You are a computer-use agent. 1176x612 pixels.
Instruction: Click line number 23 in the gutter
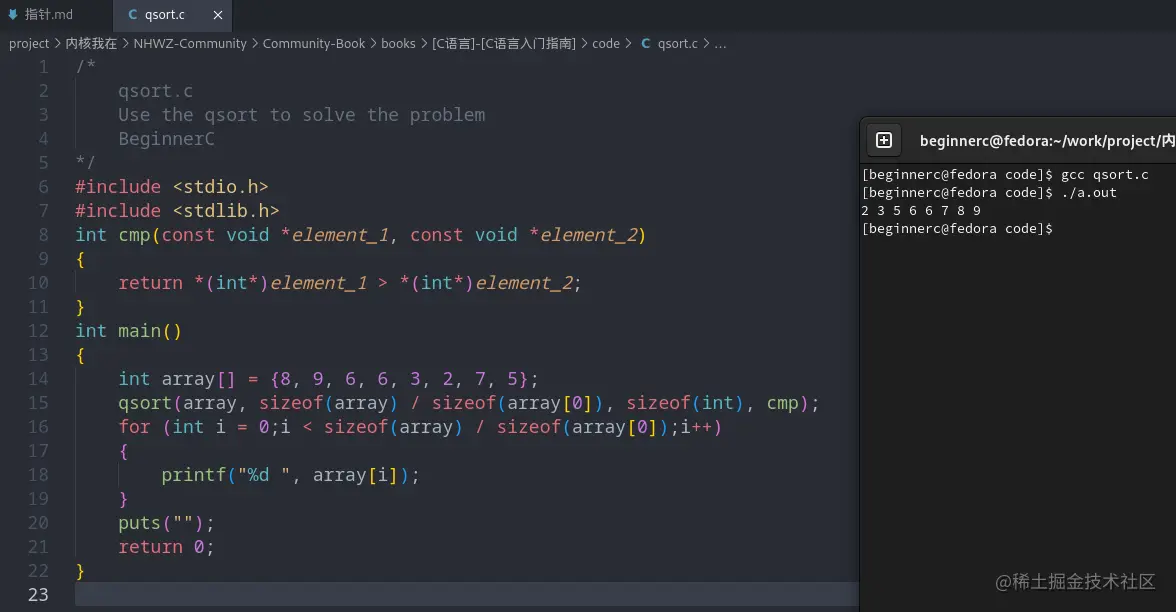click(38, 595)
